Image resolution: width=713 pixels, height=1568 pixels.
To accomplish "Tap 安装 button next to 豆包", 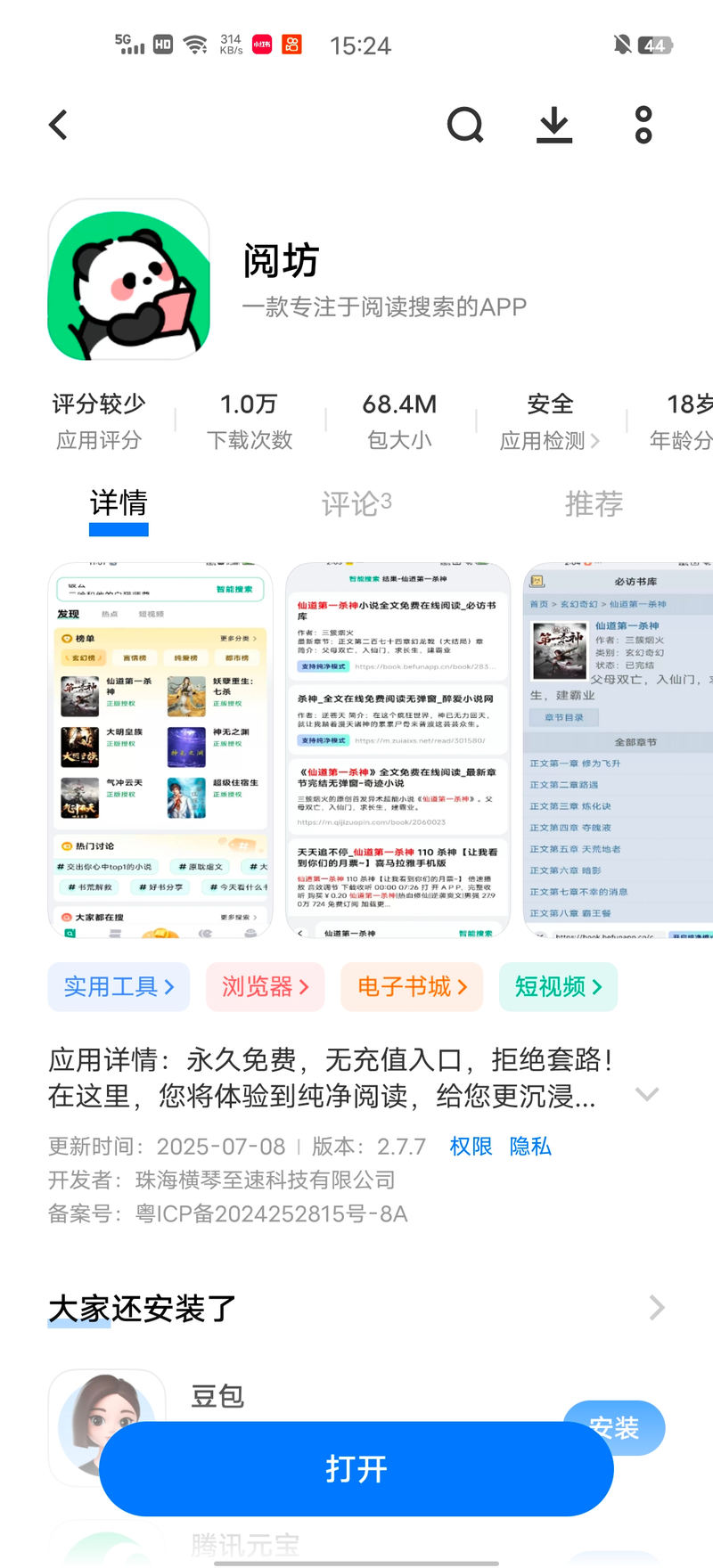I will pos(614,1428).
